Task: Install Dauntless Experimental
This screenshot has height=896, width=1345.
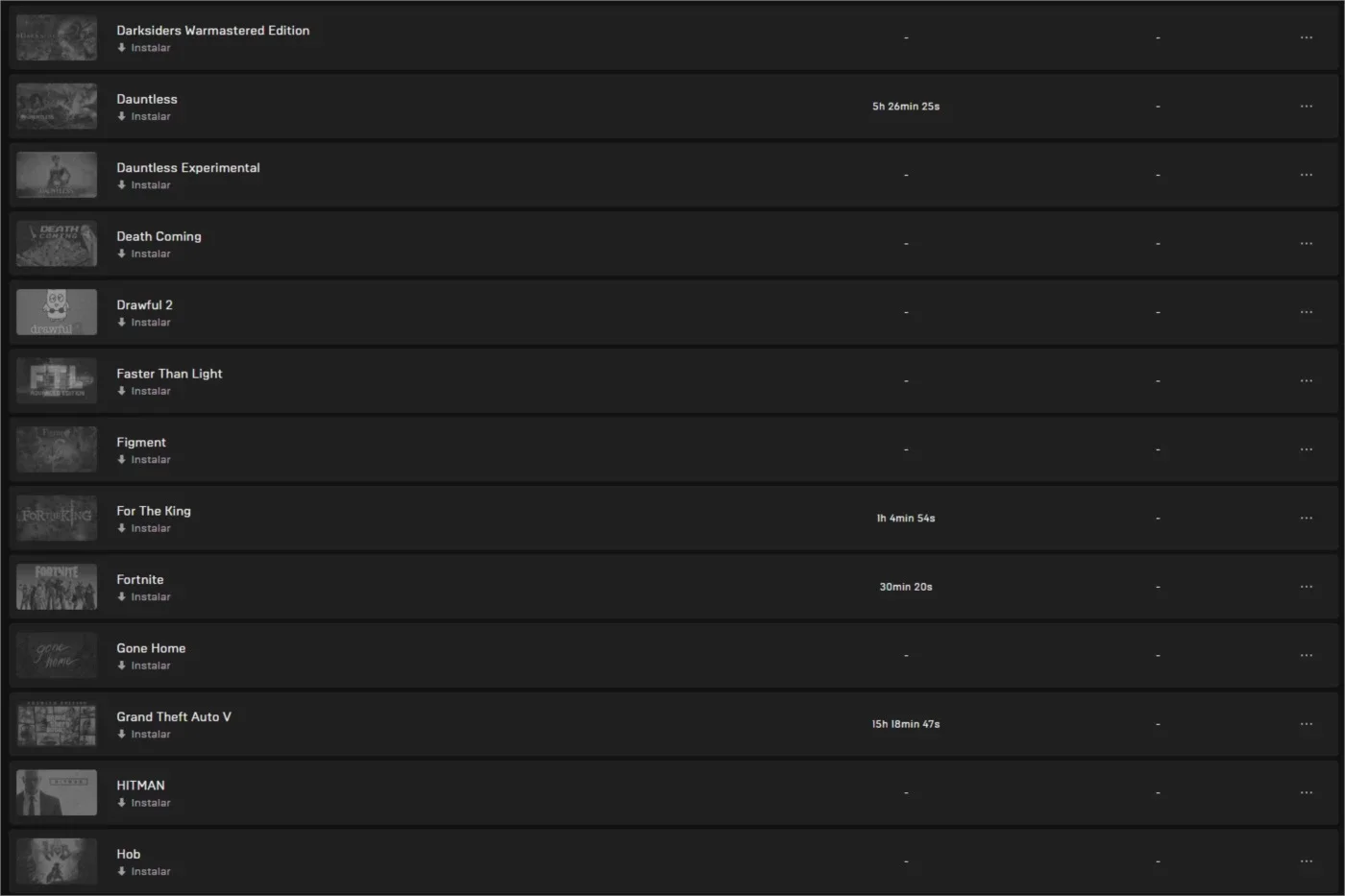Action: [x=144, y=185]
